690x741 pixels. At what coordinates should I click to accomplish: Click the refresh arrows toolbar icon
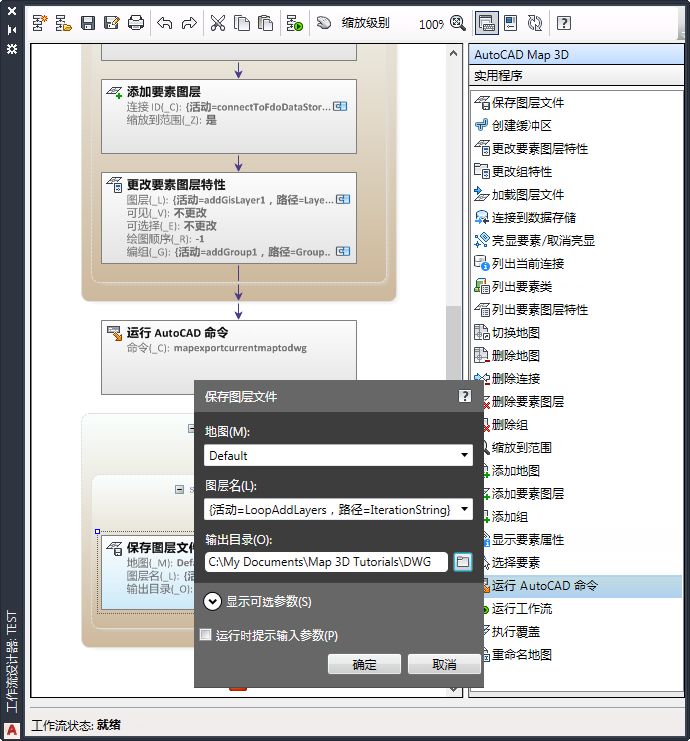(x=535, y=23)
